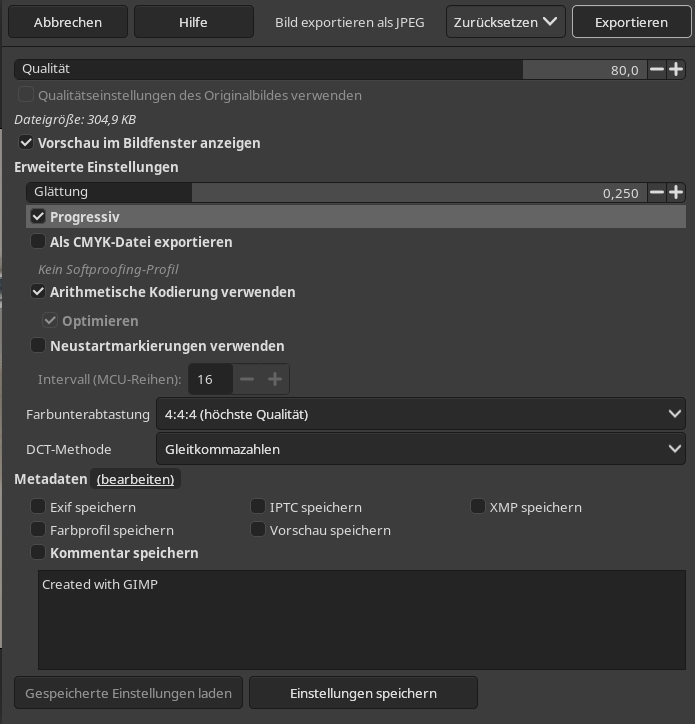Screen dimensions: 695x724
Task: Click the Qualität slider bar
Action: coord(330,70)
